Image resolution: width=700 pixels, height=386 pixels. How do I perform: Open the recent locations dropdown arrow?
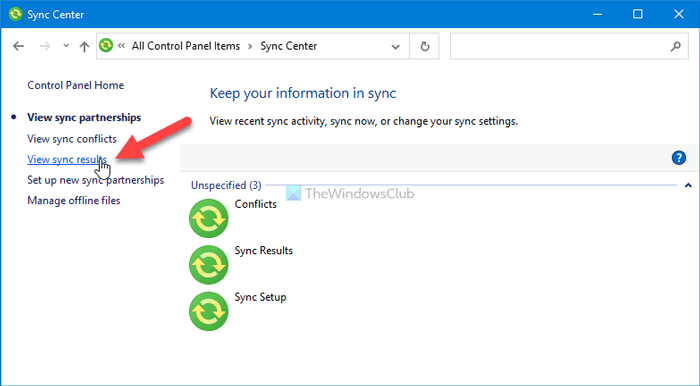(66, 46)
